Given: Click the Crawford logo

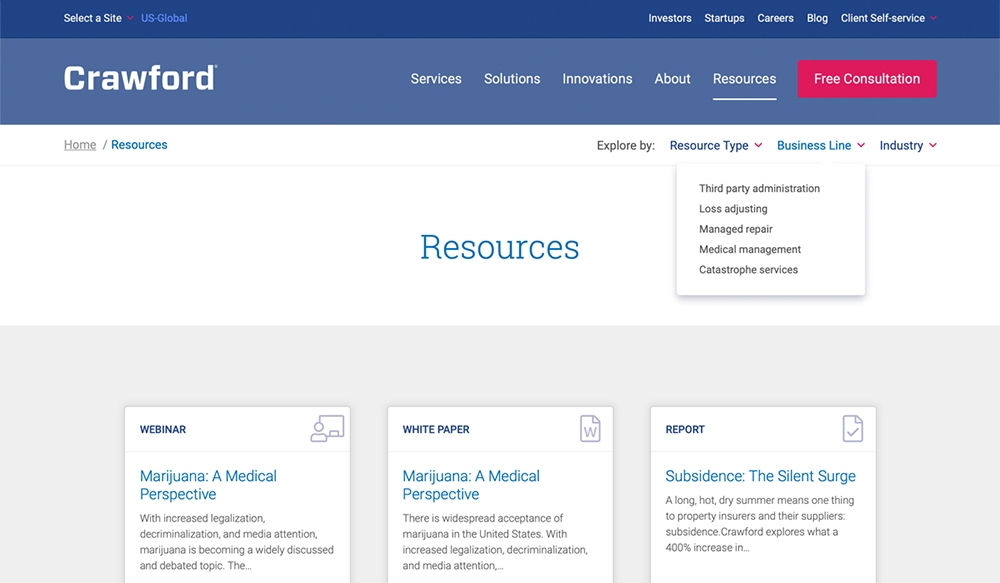Looking at the screenshot, I should coord(140,78).
